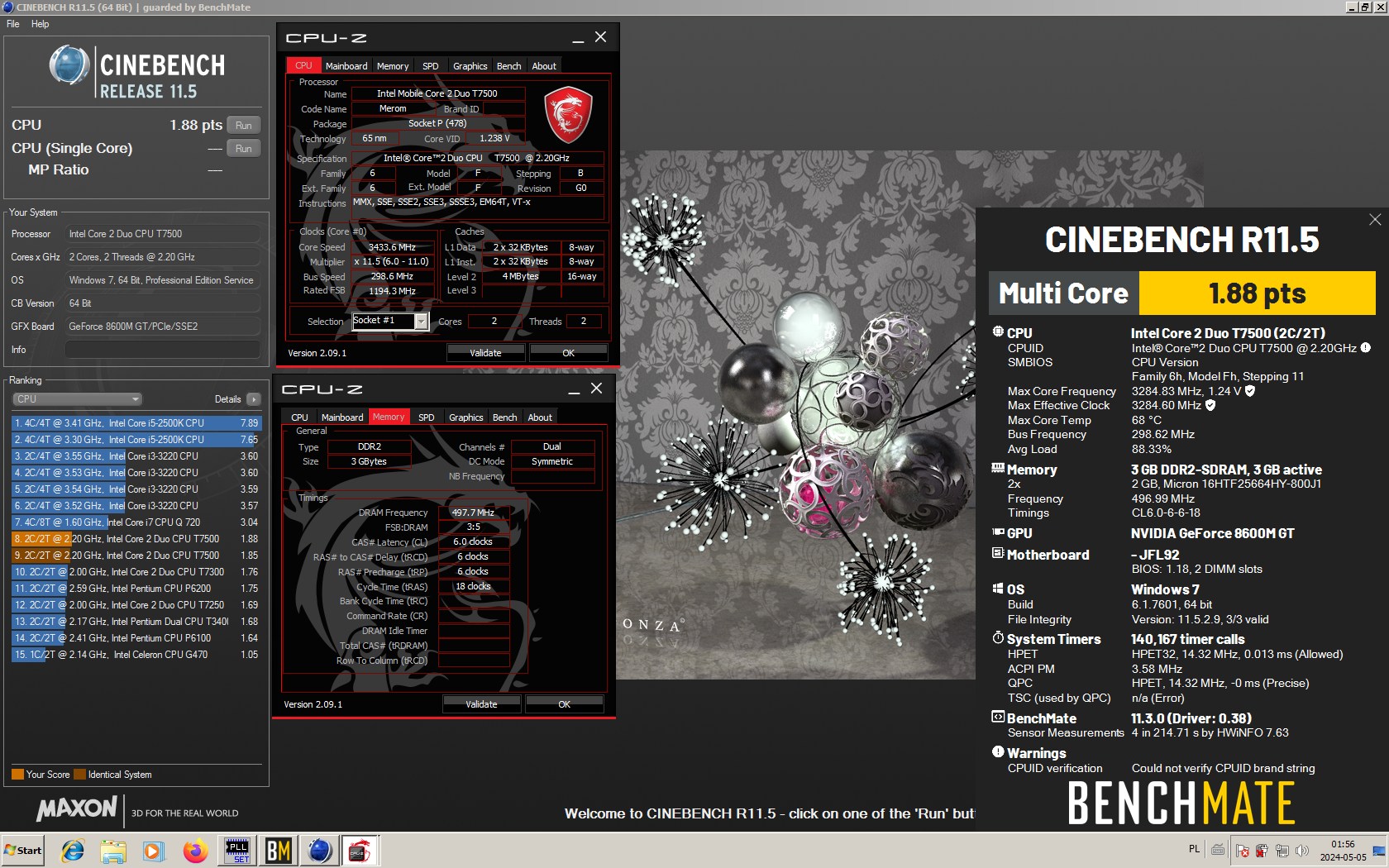The height and width of the screenshot is (868, 1389).
Task: Switch to CPU-Z taskbar button
Action: (360, 851)
